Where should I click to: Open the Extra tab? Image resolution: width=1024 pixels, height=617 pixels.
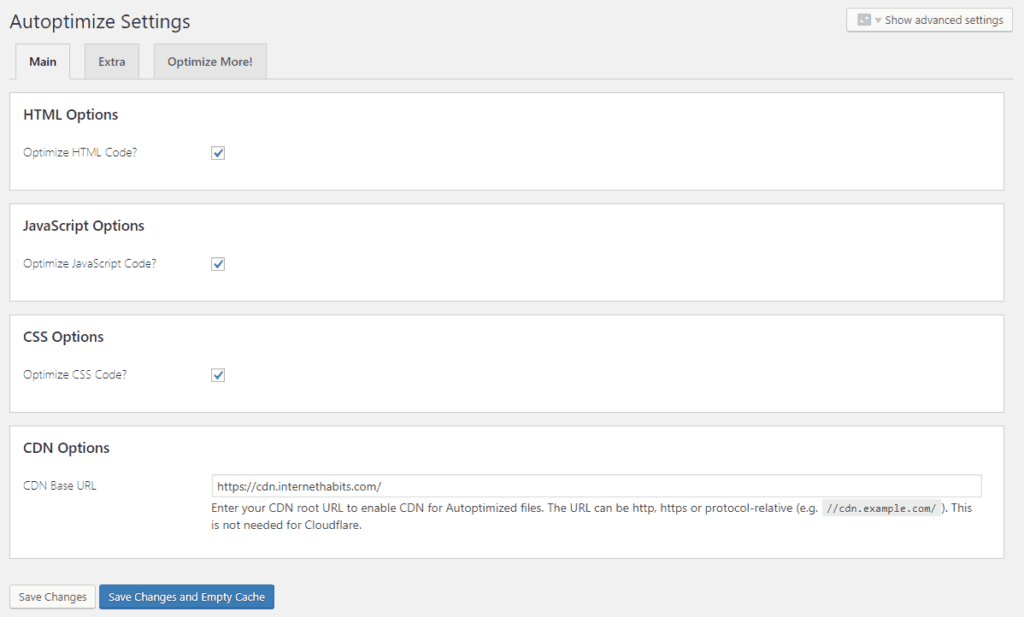pyautogui.click(x=112, y=62)
